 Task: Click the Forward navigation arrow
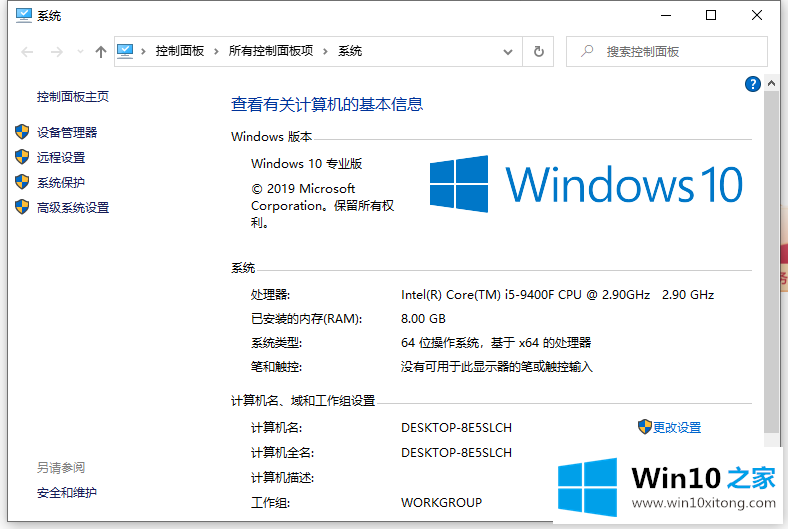coord(56,51)
